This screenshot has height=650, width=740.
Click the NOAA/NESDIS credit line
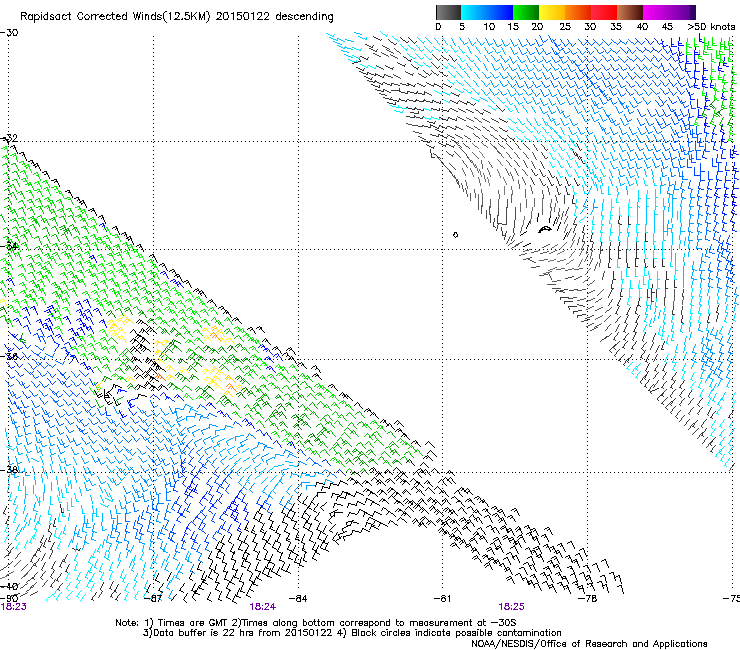click(589, 644)
